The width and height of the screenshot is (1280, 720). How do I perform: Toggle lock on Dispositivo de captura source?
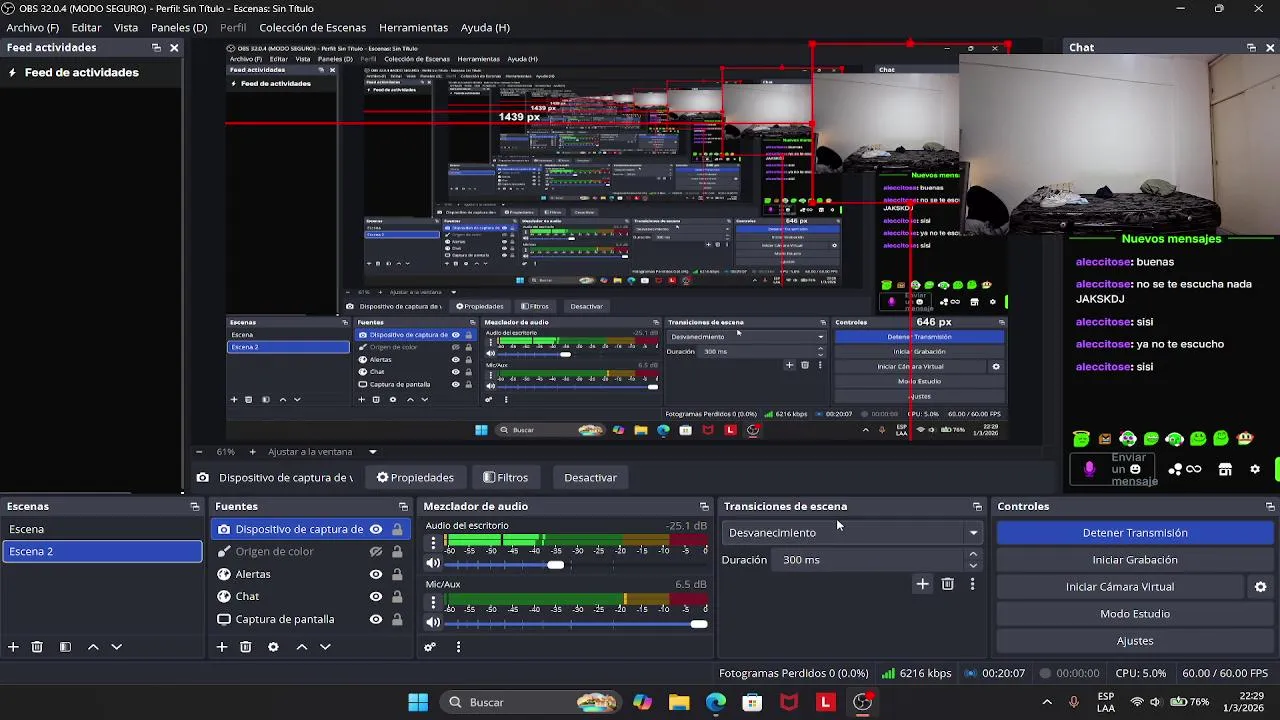[x=397, y=529]
